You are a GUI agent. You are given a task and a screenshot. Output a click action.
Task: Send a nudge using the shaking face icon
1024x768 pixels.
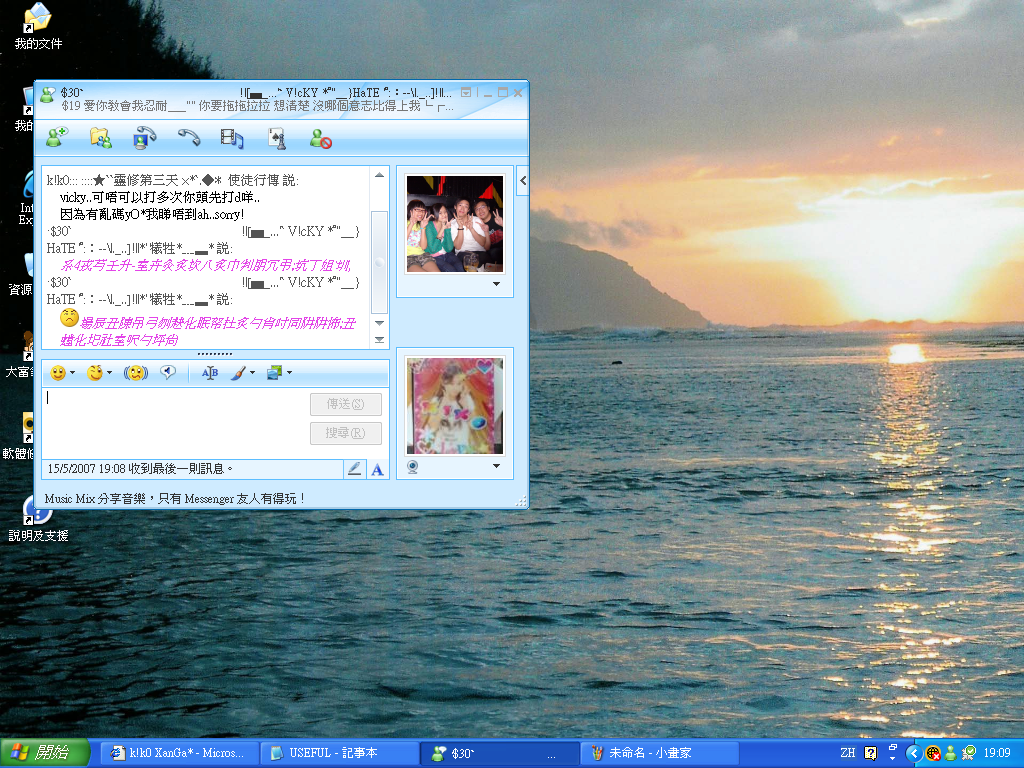[x=135, y=373]
